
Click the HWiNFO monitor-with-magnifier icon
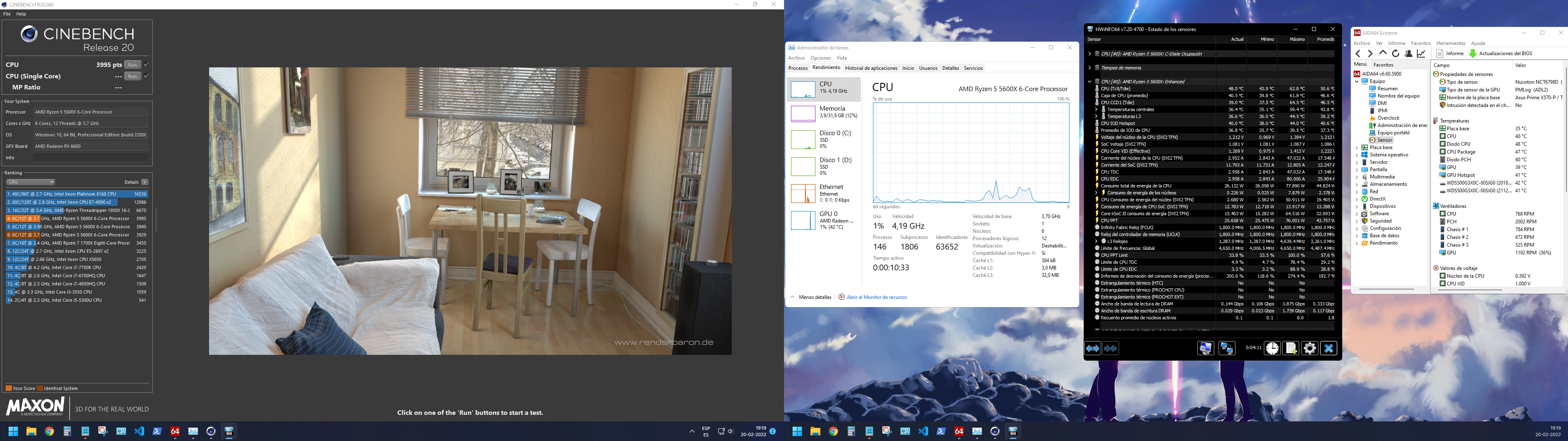click(1205, 348)
